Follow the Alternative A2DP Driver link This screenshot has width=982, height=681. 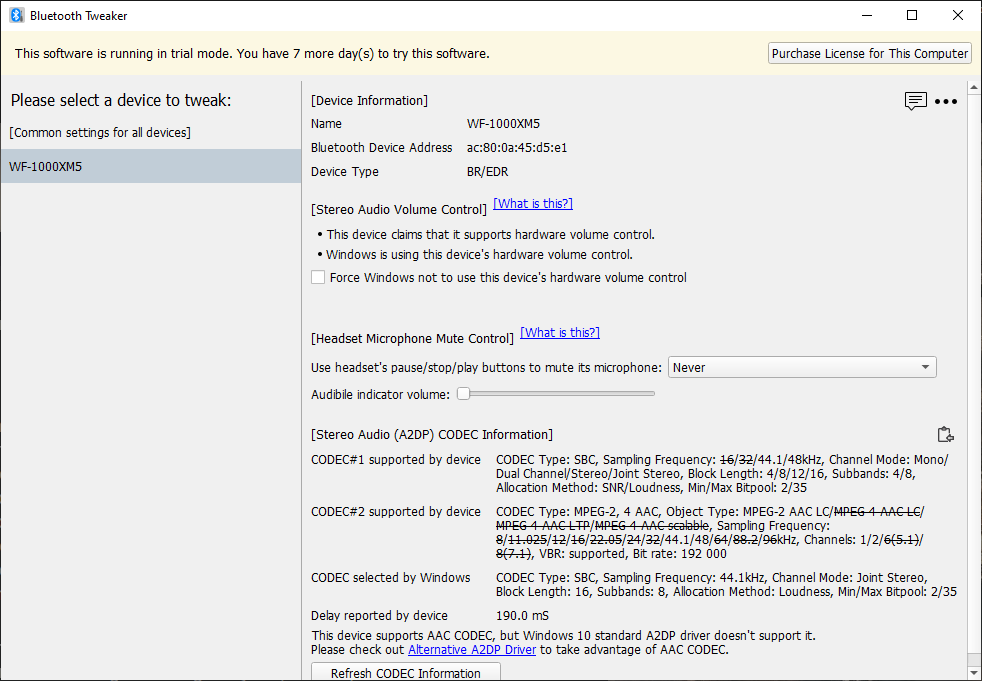tap(472, 650)
